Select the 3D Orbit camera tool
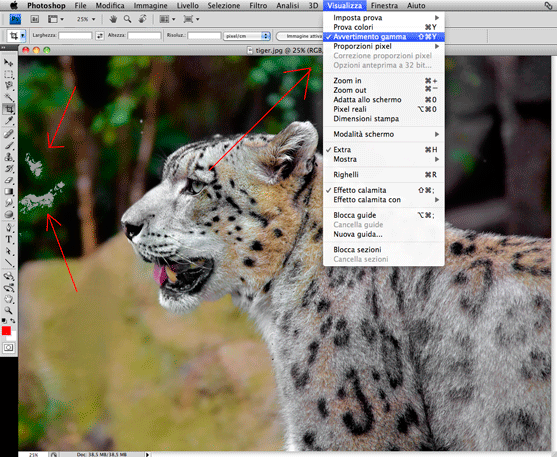557x457 pixels. (x=9, y=287)
